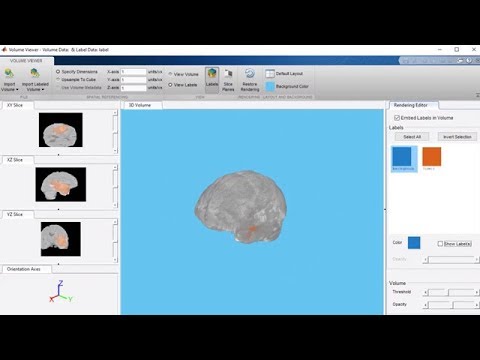
Task: Click the Volume Opacity slider right arrow
Action: [477, 305]
